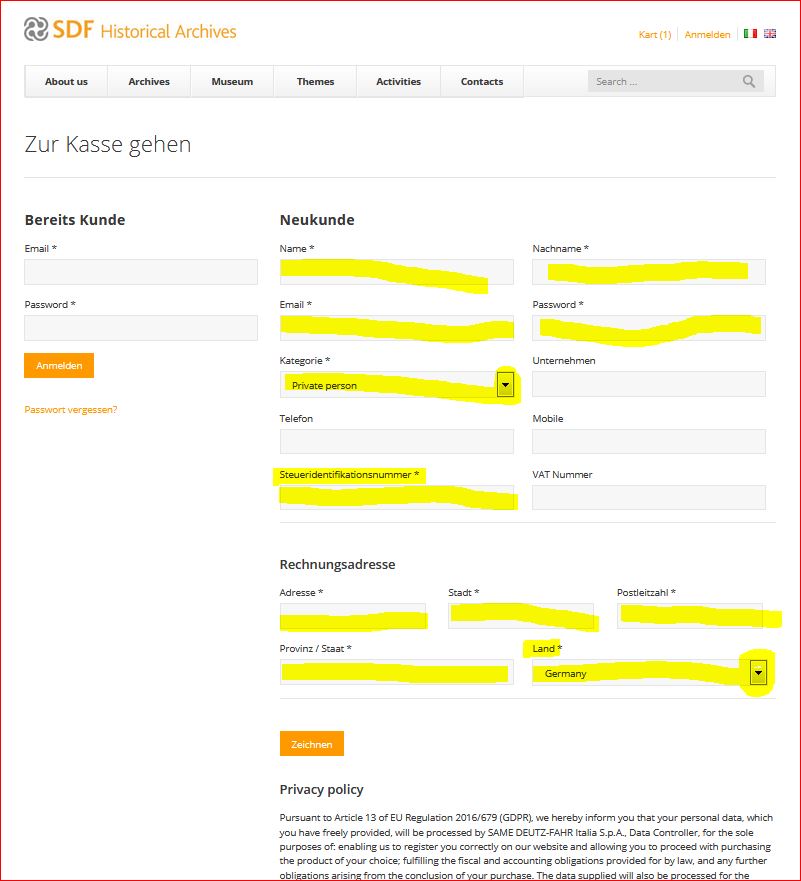801x881 pixels.
Task: Open the Themes menu item
Action: (315, 82)
